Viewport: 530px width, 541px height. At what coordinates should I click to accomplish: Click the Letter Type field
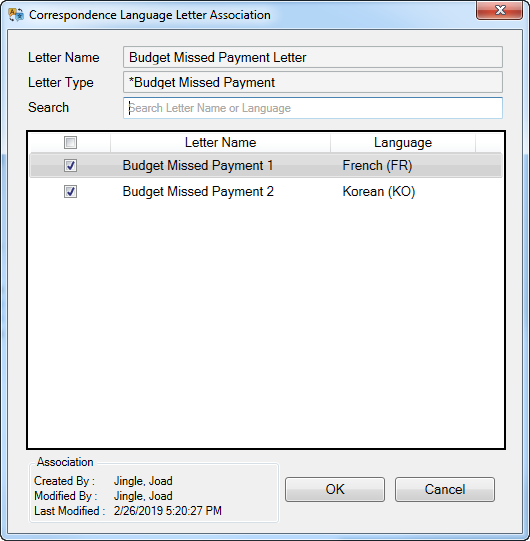tap(313, 82)
